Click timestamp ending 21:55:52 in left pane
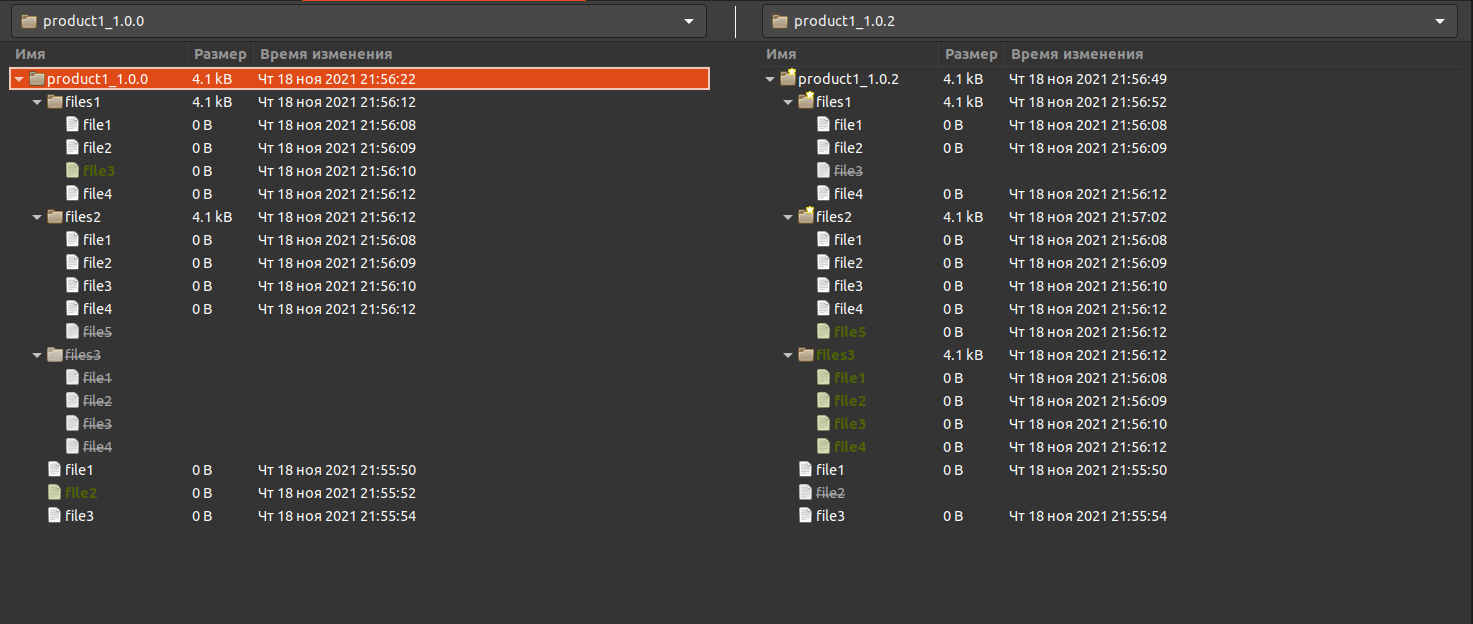Viewport: 1473px width, 624px height. point(337,493)
